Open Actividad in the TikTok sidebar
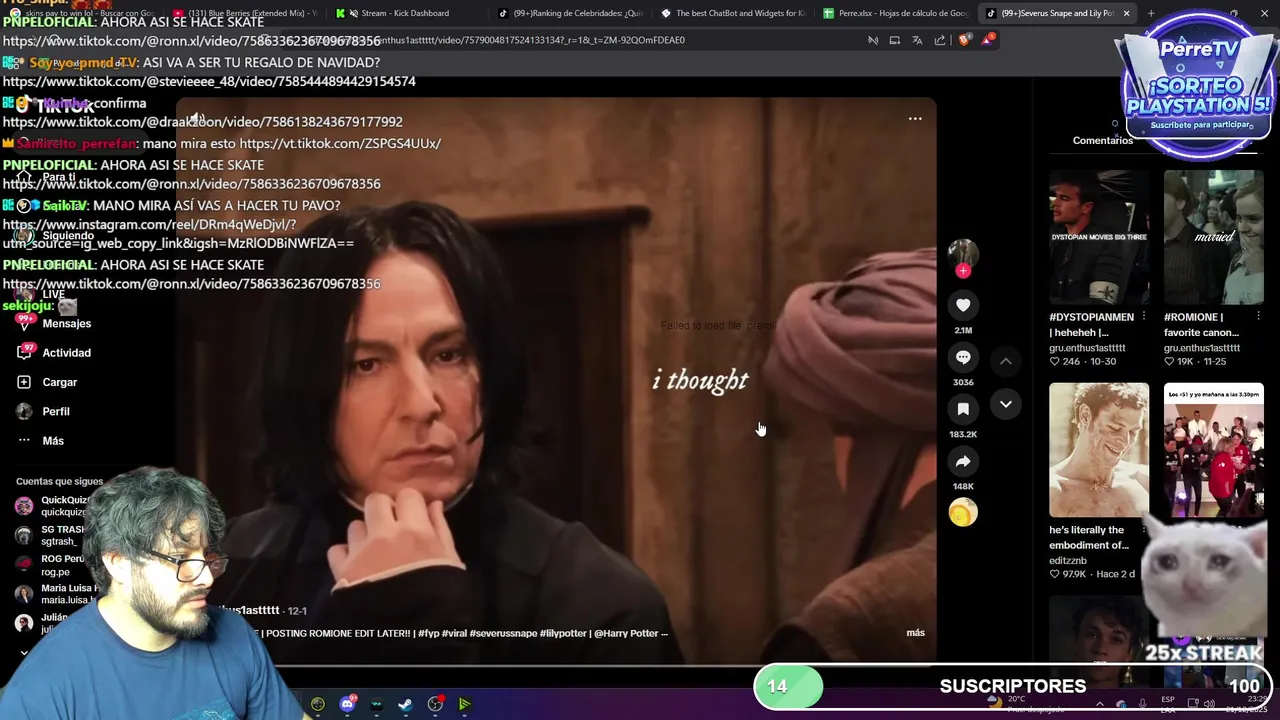This screenshot has height=720, width=1280. pos(56,353)
